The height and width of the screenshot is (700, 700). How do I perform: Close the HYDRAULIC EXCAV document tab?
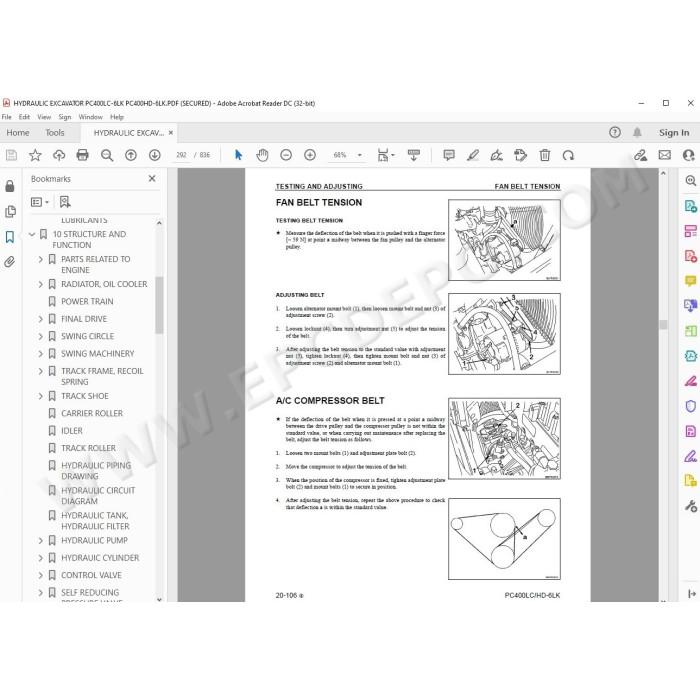tap(171, 133)
